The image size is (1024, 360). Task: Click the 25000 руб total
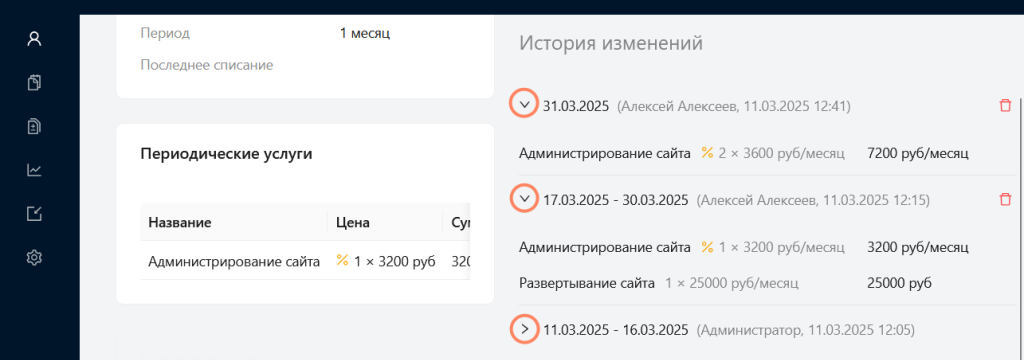tap(899, 284)
